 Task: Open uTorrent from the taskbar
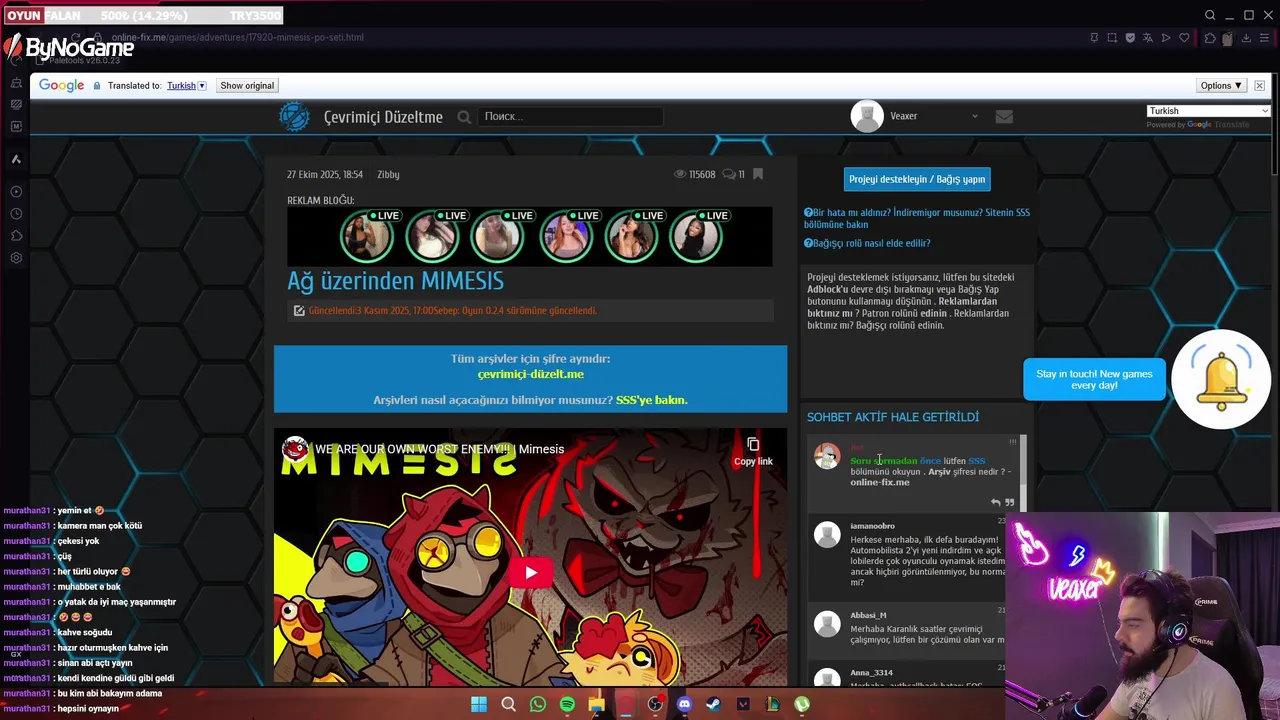click(x=802, y=704)
